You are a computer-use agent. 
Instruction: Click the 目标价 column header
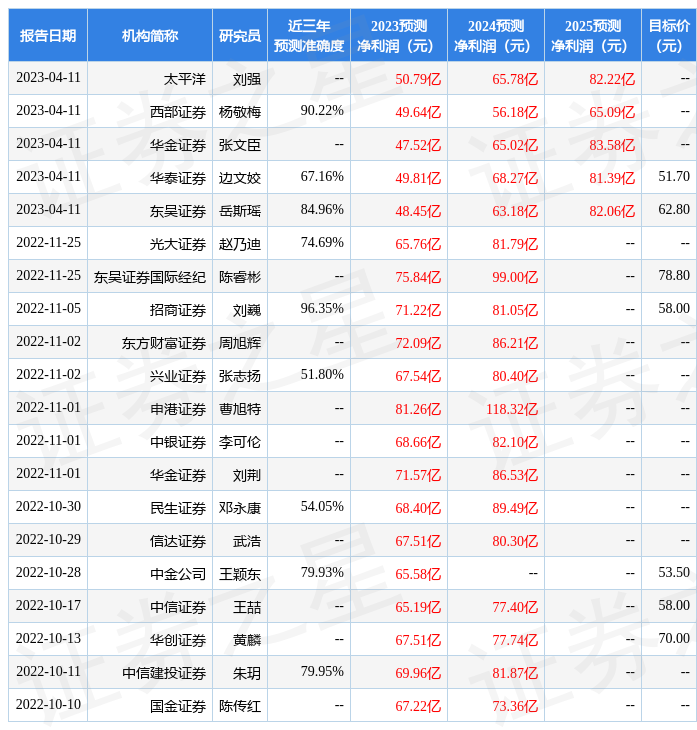click(x=669, y=35)
